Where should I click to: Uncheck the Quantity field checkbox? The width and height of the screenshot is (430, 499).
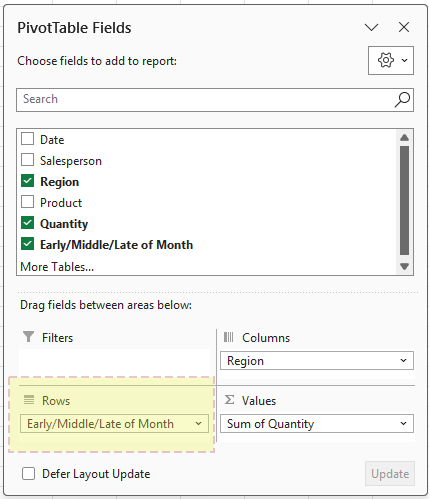(x=27, y=223)
